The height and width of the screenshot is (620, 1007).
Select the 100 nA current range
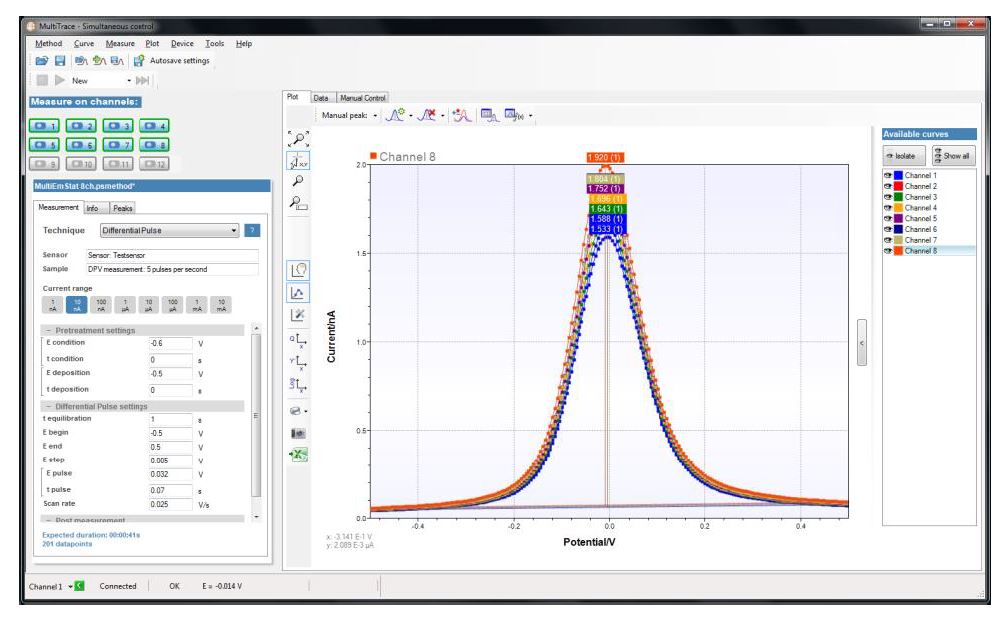pos(101,305)
